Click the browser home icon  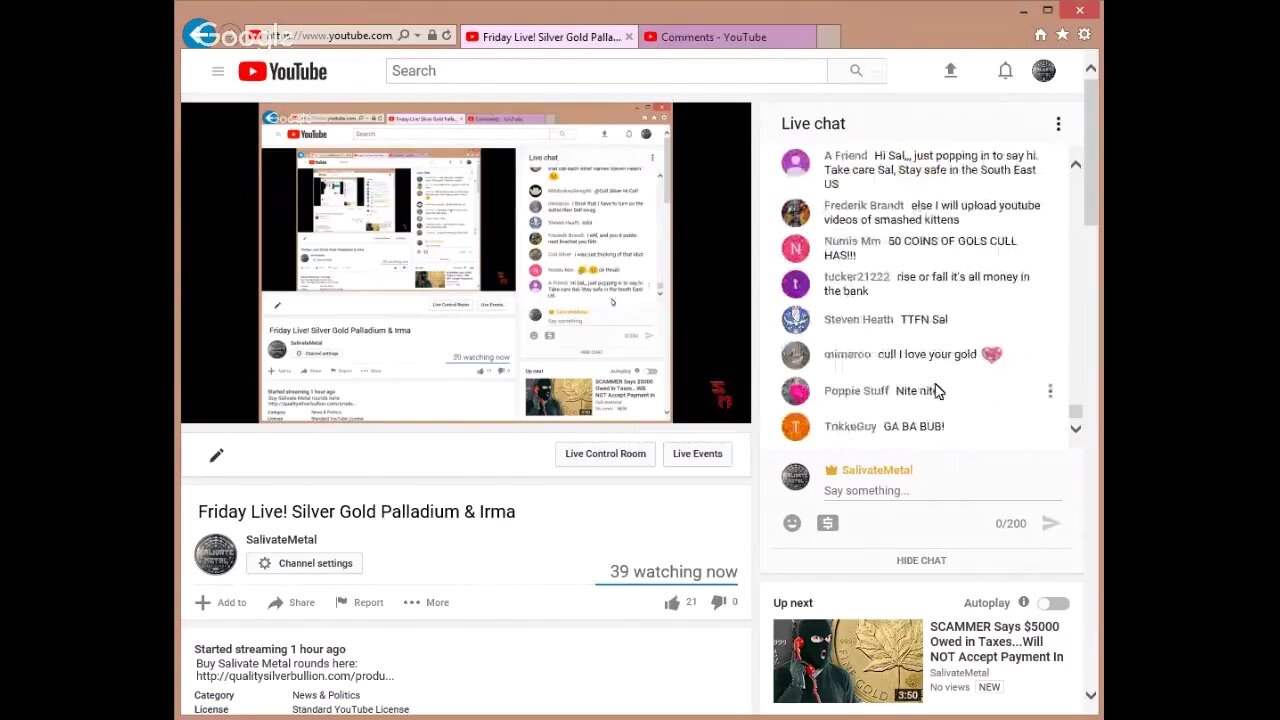point(1041,35)
